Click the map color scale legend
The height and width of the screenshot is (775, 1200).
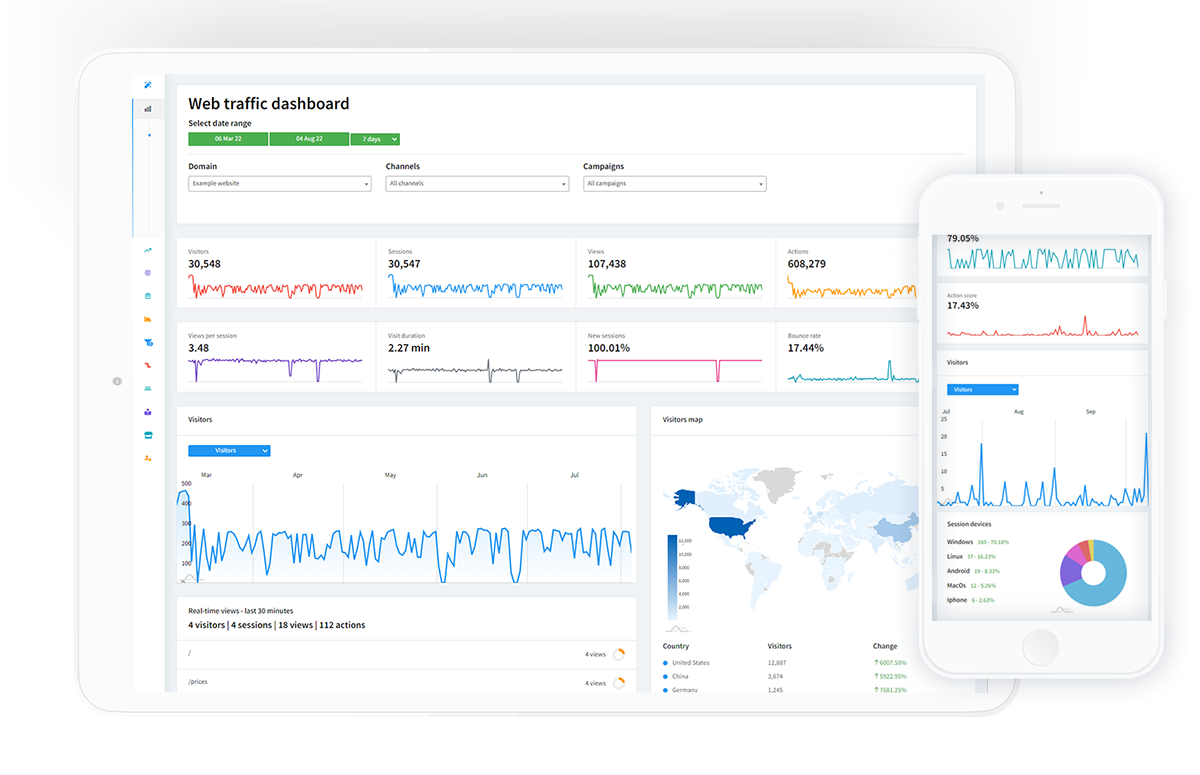[679, 578]
